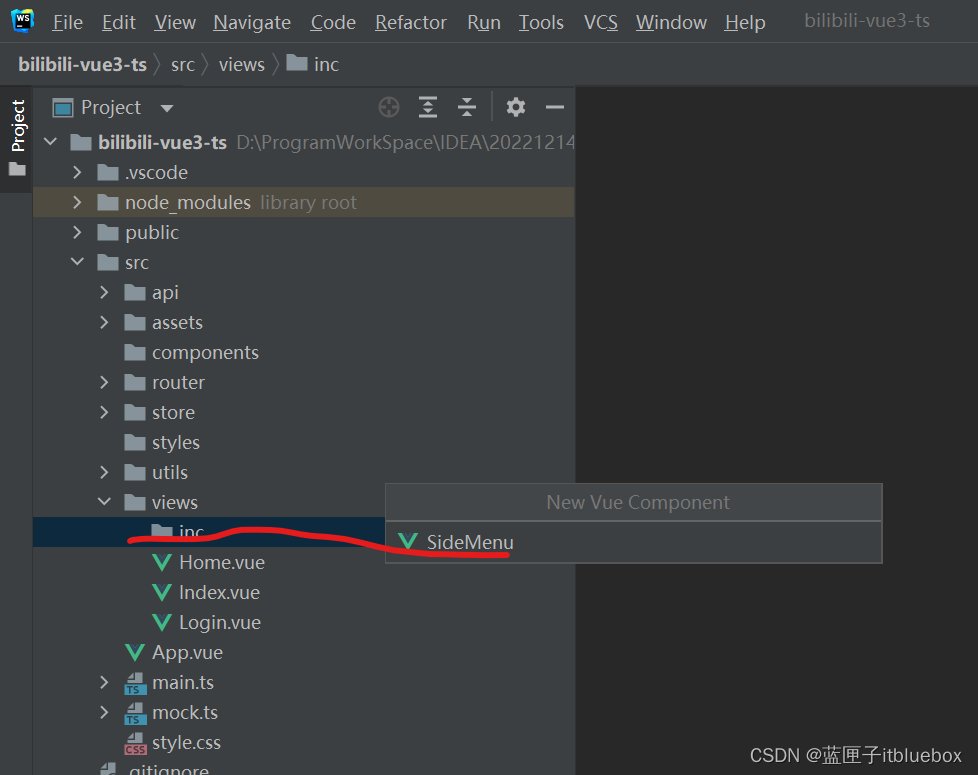This screenshot has width=978, height=775.
Task: Expand the utils folder
Action: [x=104, y=472]
